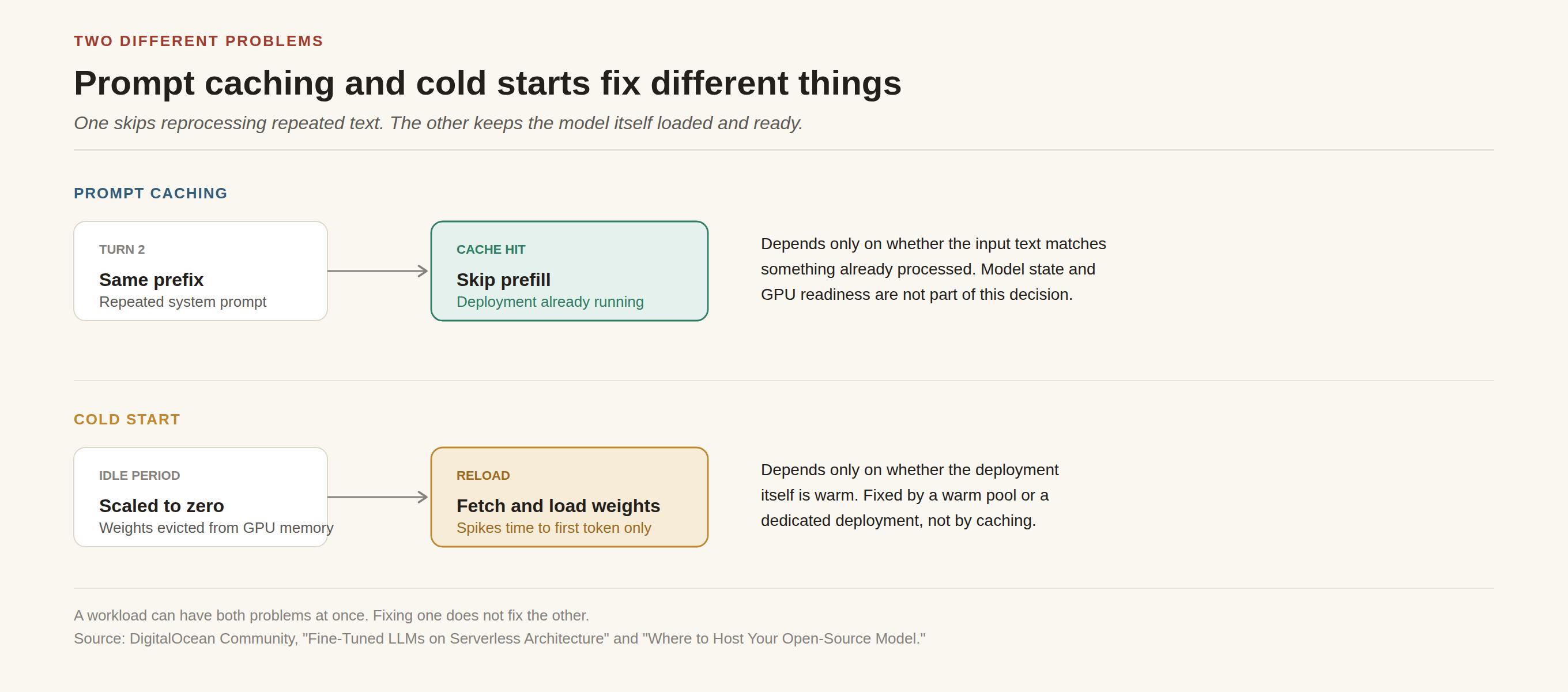Screen dimensions: 1568x692
Task: Click the CACHE HIT green label
Action: pos(491,249)
